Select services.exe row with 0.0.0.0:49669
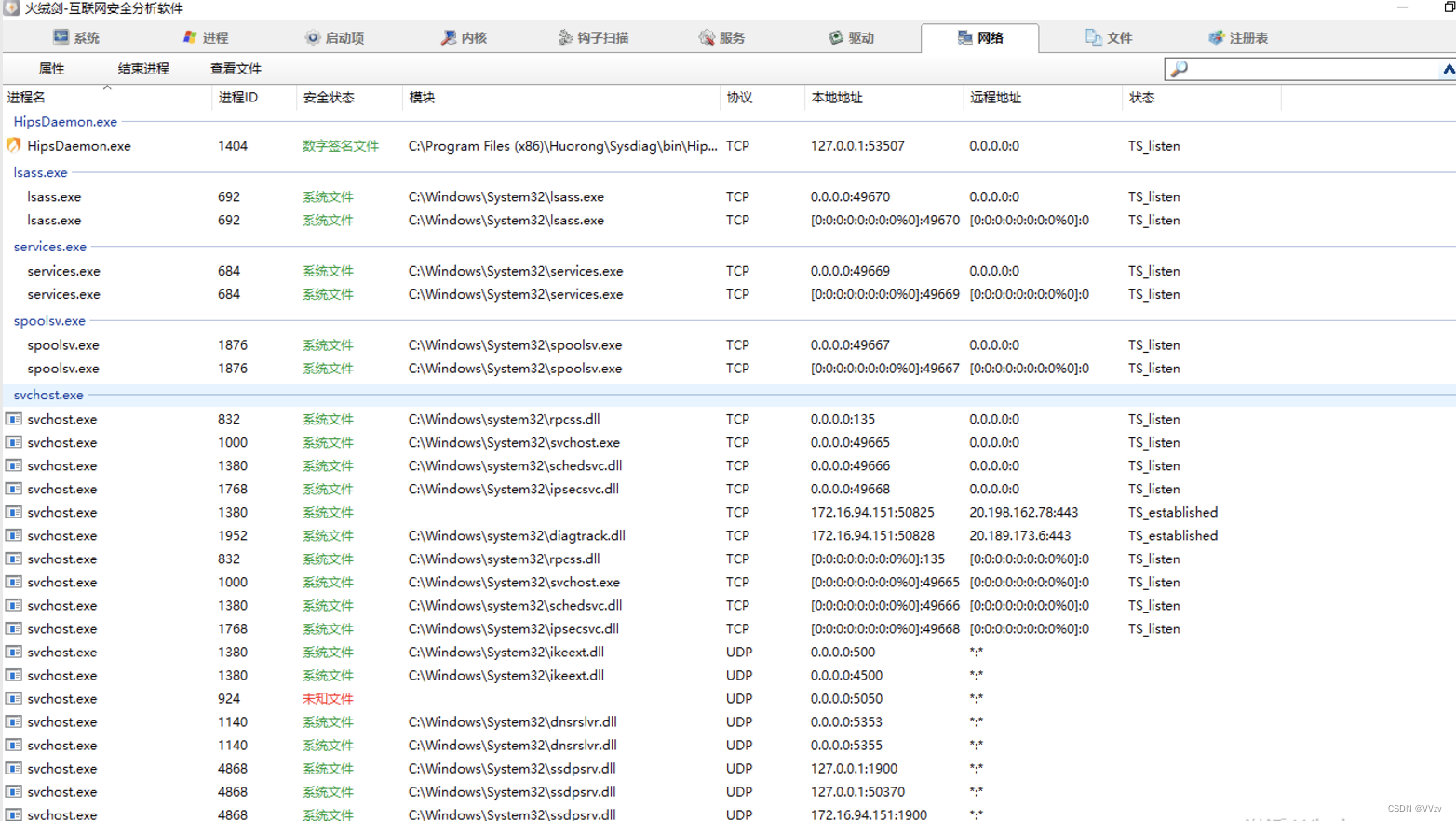The width and height of the screenshot is (1456, 821). (728, 271)
